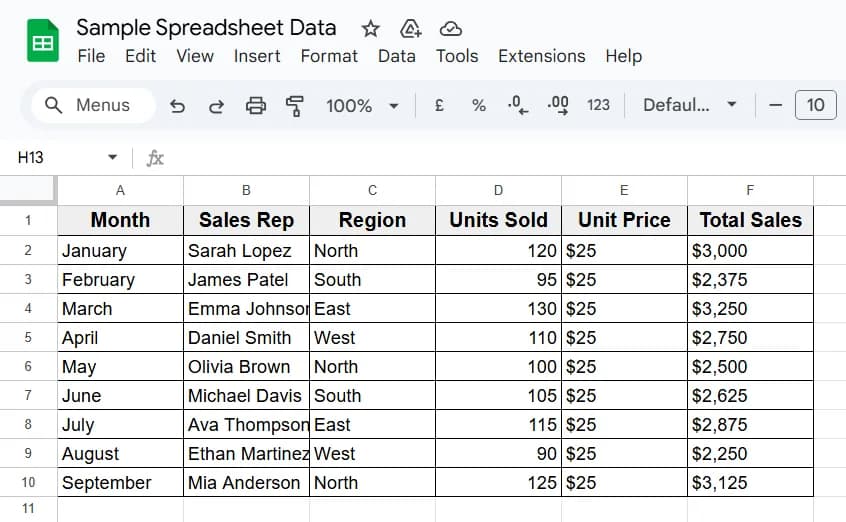Decrease the font size

[775, 105]
